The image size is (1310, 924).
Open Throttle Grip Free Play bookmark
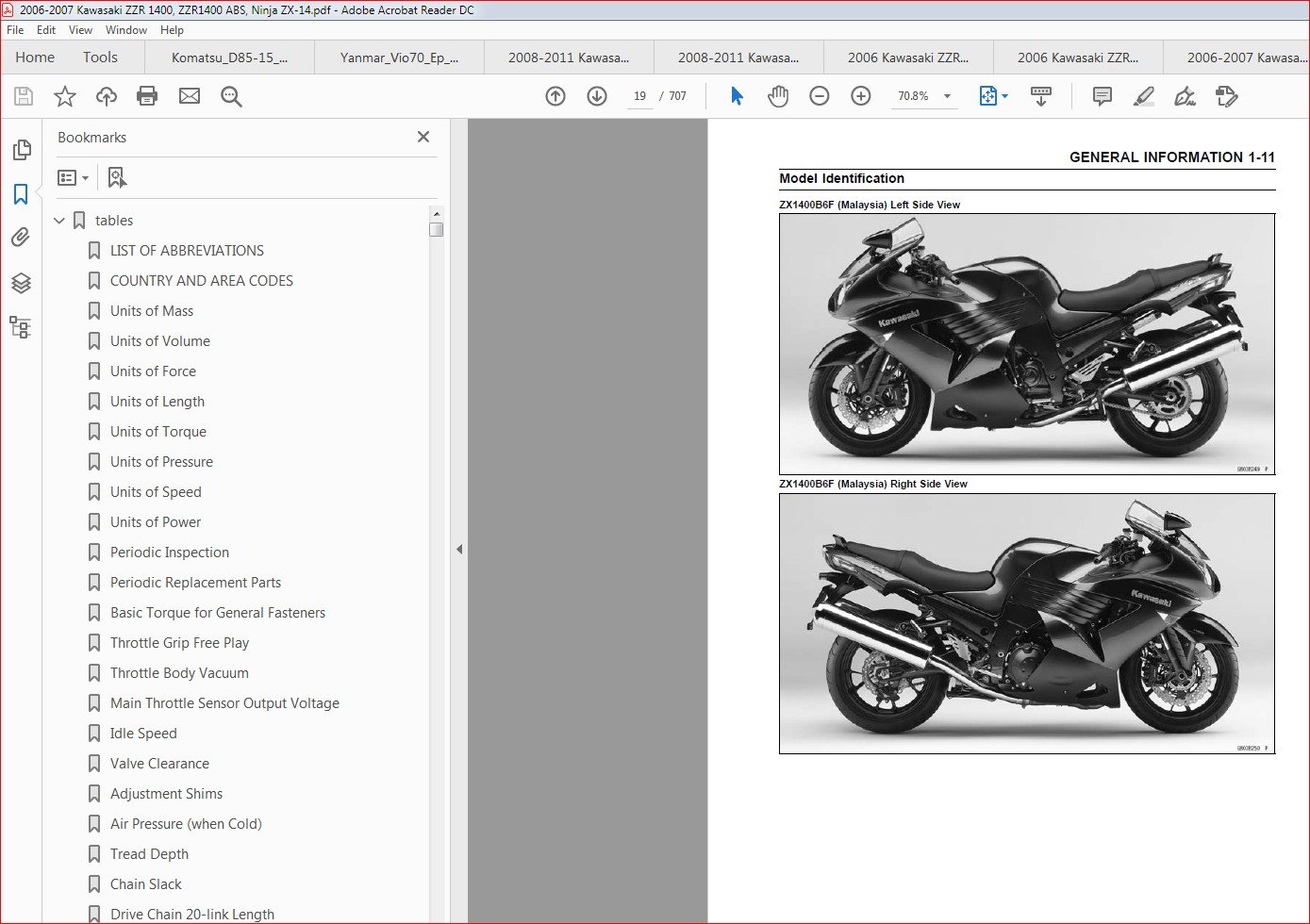[179, 643]
